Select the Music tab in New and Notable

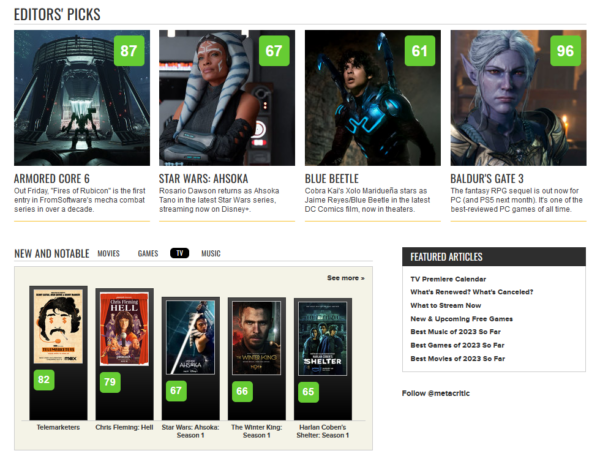click(x=211, y=253)
